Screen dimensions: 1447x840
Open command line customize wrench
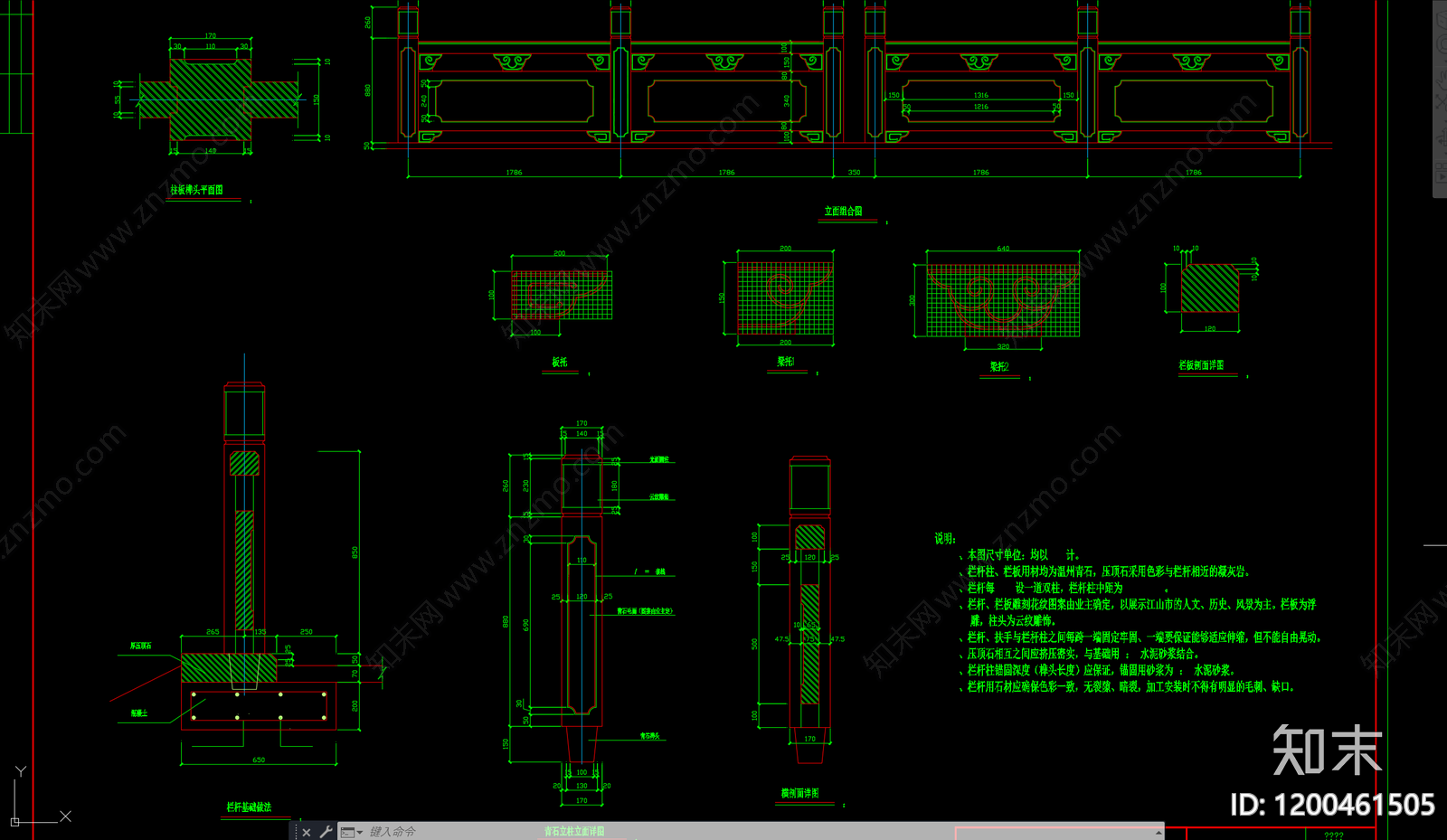coord(326,832)
